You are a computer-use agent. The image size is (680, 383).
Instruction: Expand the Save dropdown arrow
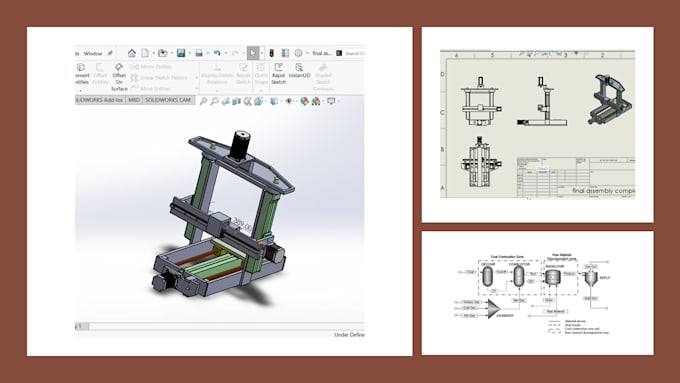[x=190, y=54]
